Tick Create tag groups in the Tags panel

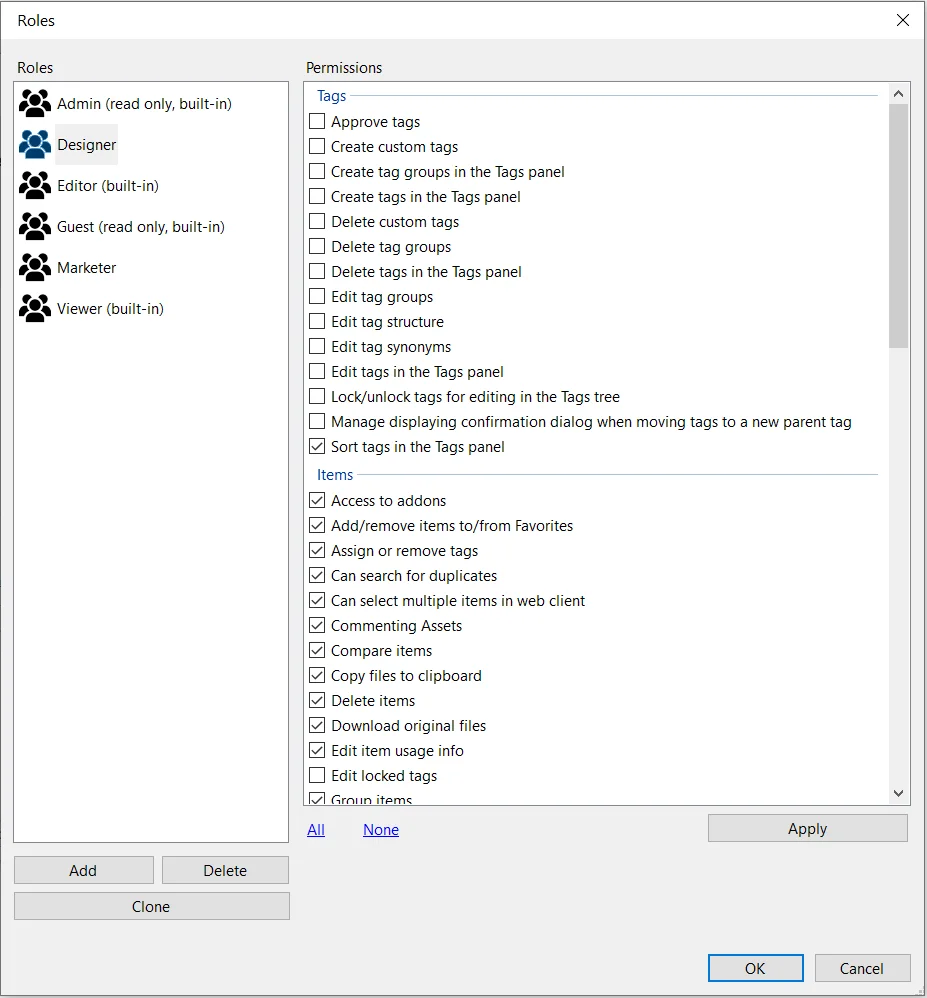[x=317, y=171]
